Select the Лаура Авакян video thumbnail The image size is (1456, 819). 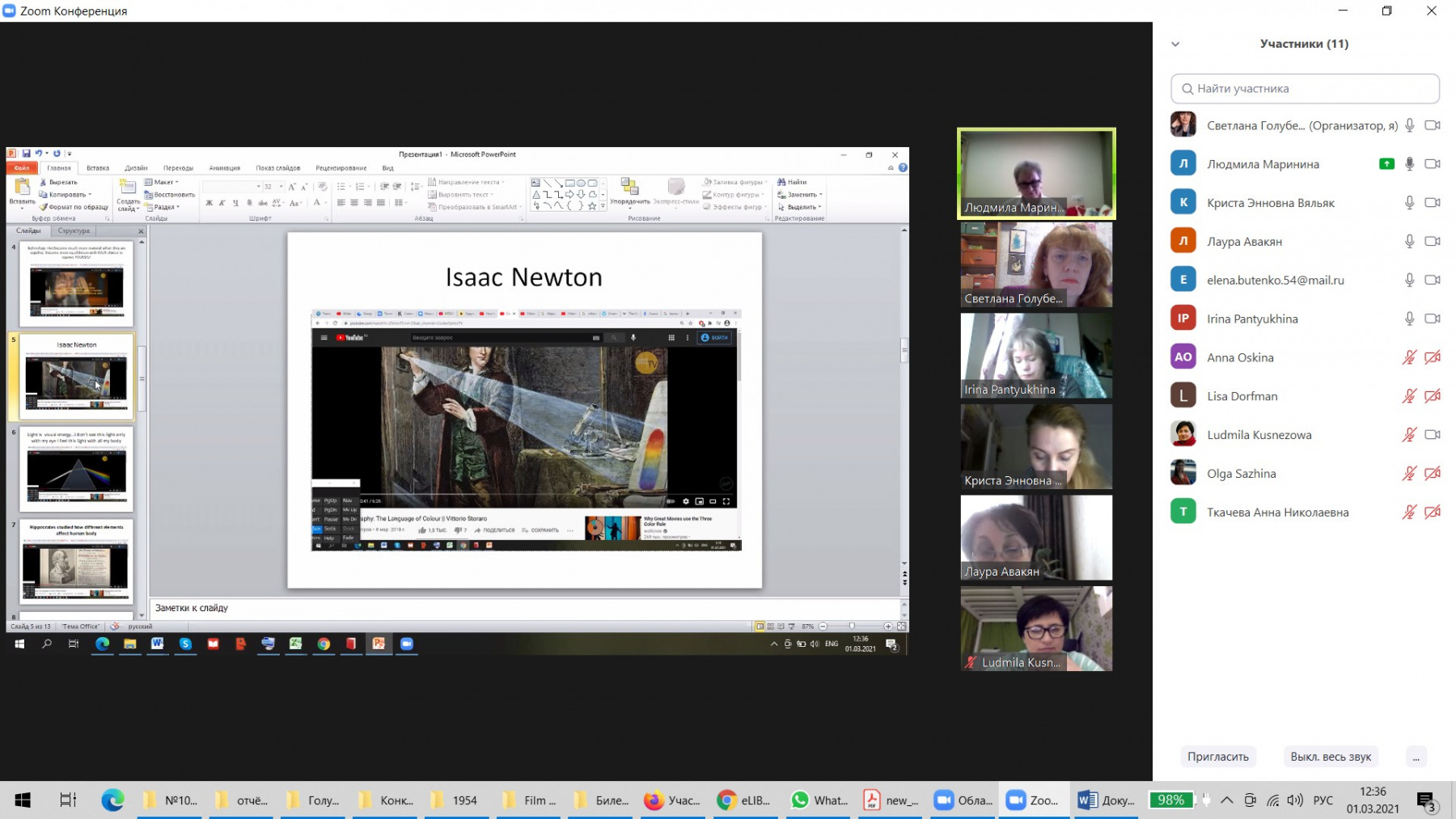1036,538
